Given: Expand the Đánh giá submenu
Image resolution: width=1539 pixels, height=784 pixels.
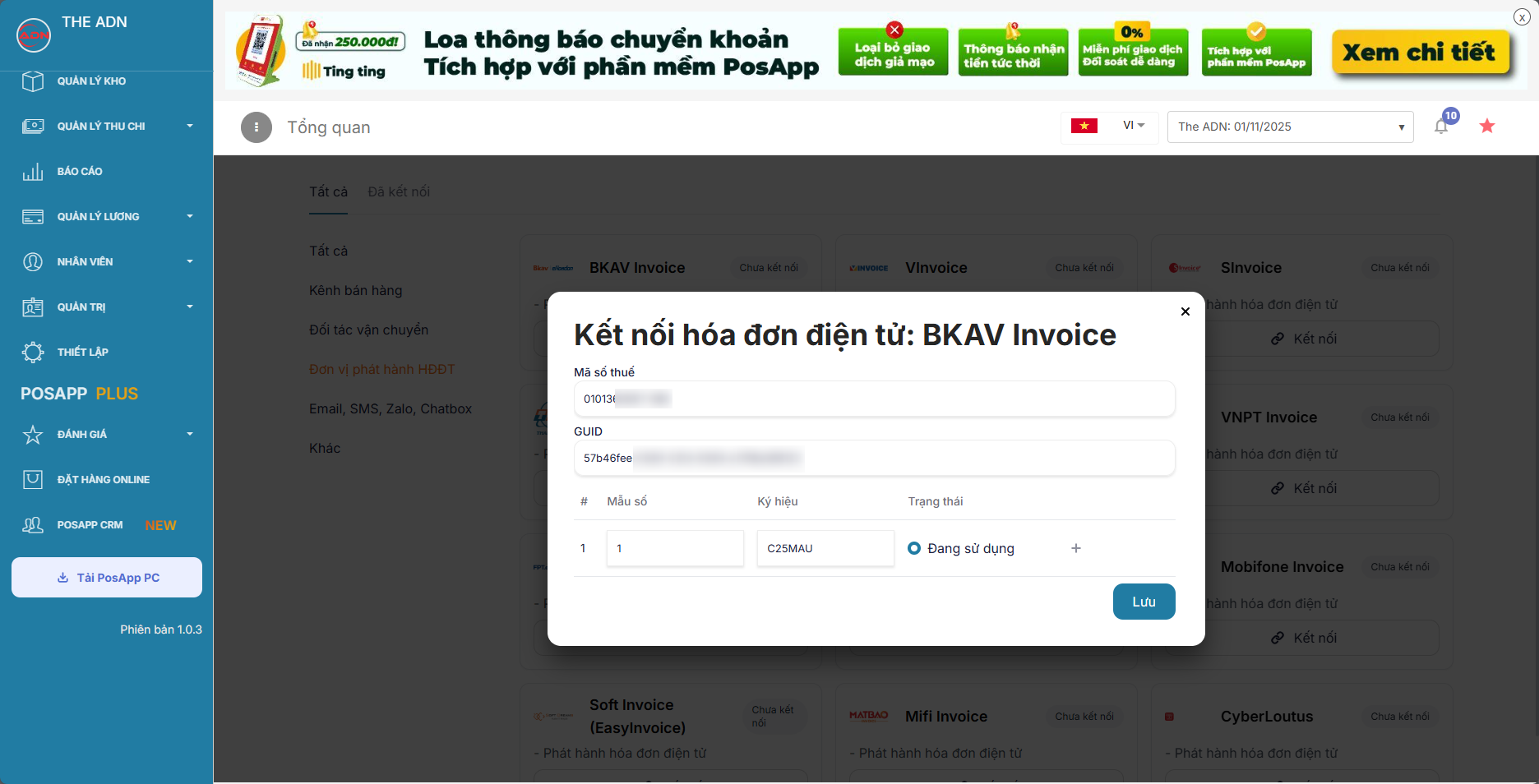Looking at the screenshot, I should 190,435.
